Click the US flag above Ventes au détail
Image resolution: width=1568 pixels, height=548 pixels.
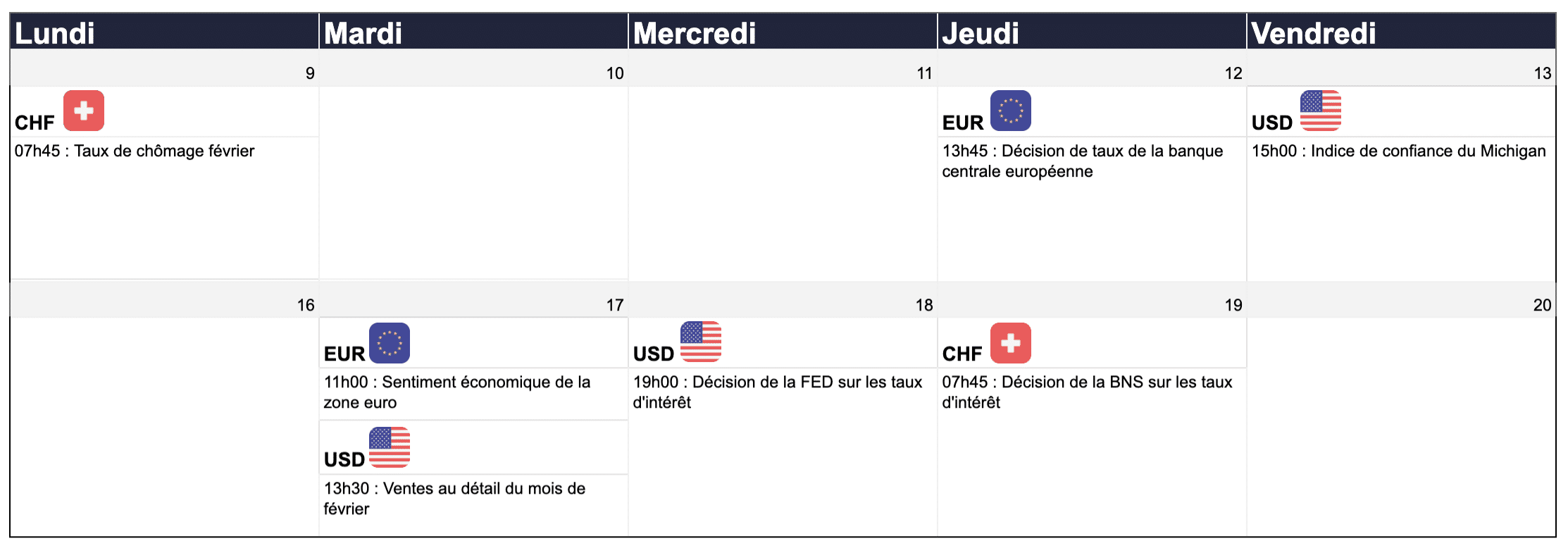pos(389,447)
